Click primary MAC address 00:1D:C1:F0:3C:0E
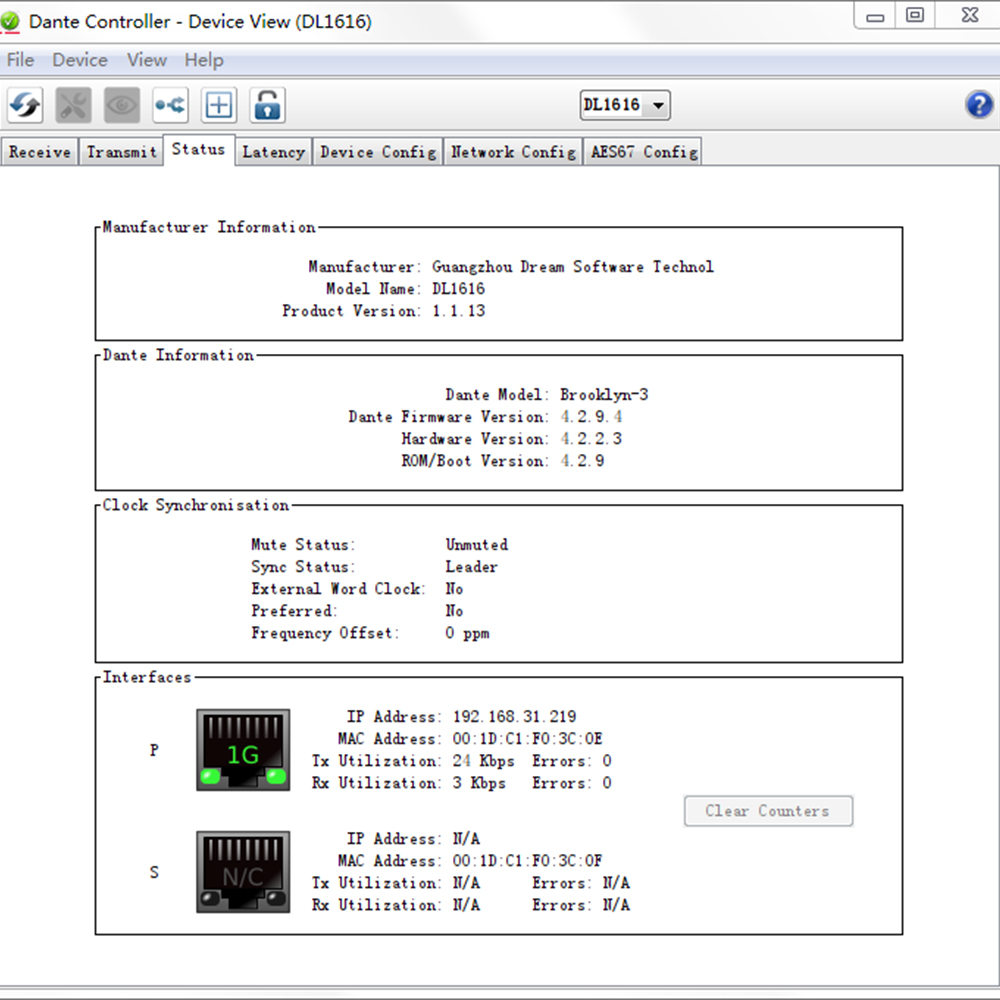This screenshot has width=1000, height=1000. click(x=527, y=739)
